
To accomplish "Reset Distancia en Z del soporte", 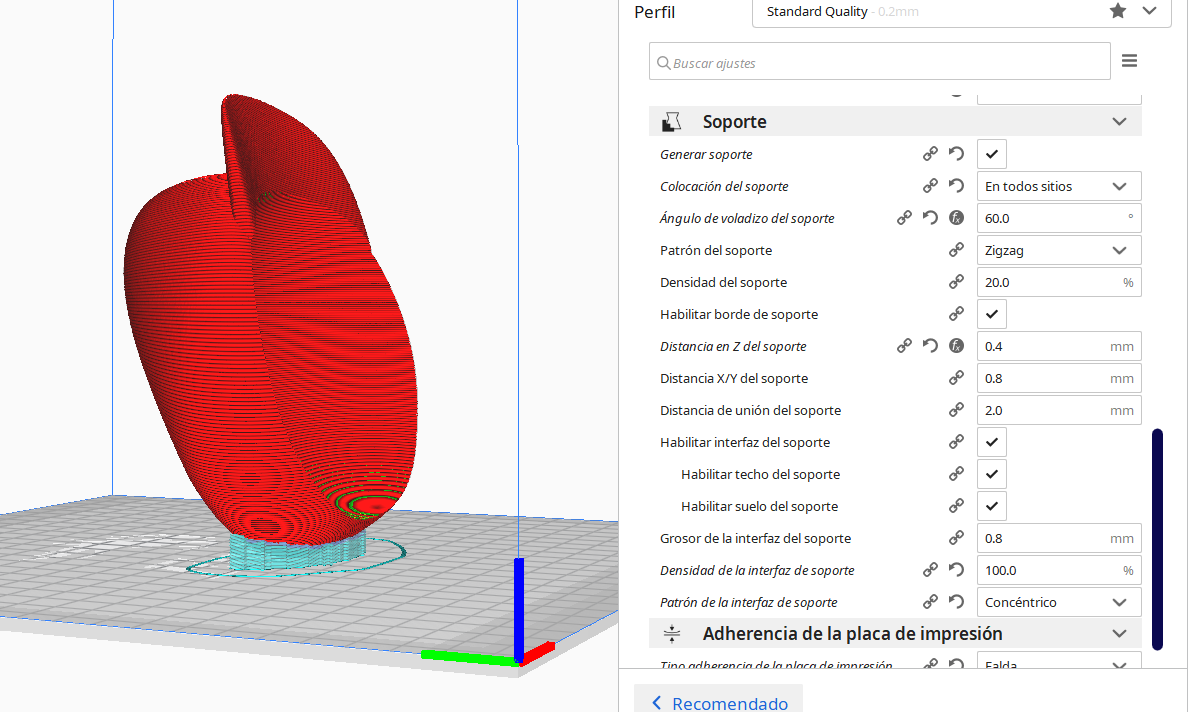I will [x=930, y=346].
